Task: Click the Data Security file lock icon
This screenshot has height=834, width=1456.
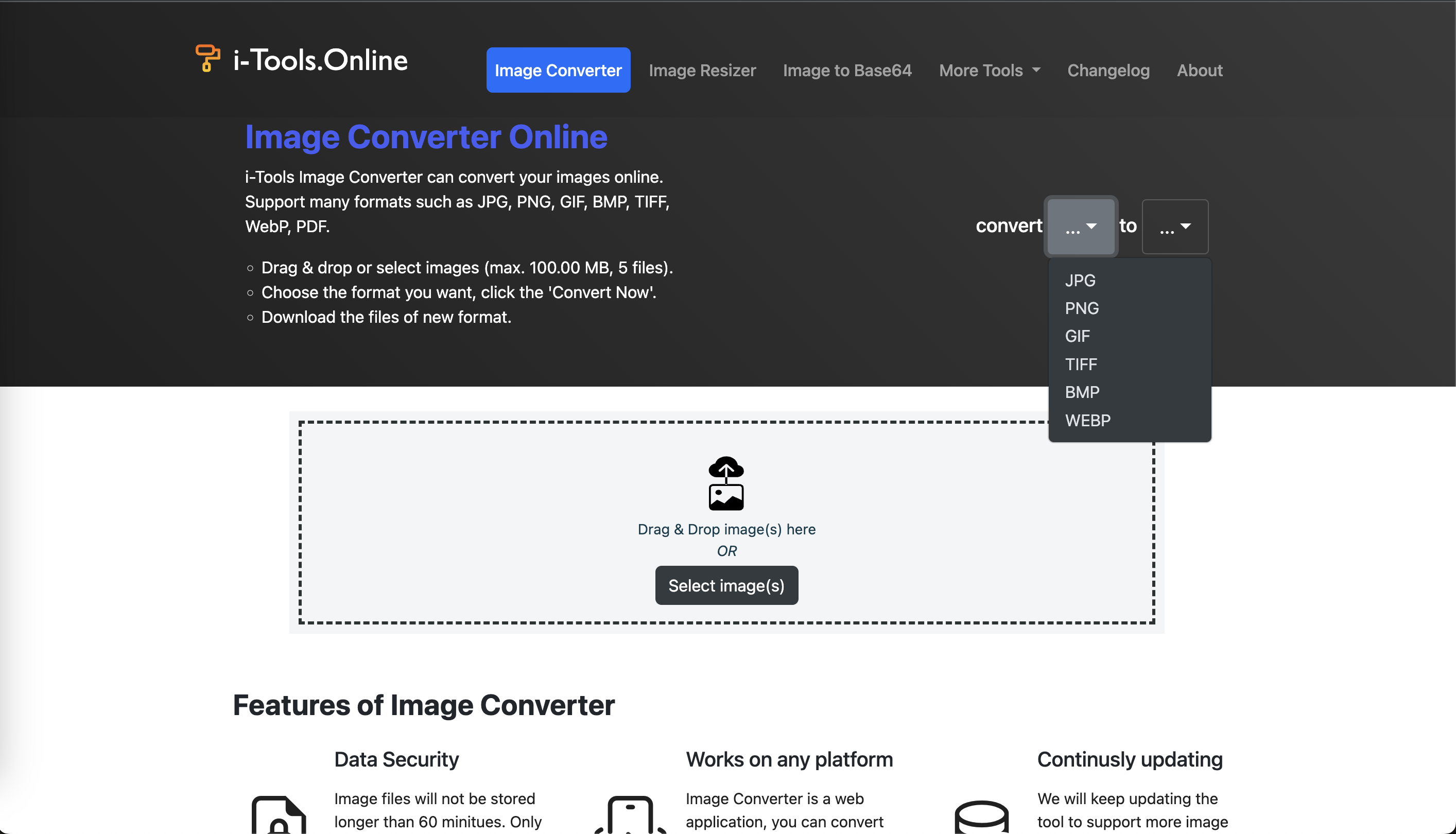Action: pyautogui.click(x=279, y=814)
